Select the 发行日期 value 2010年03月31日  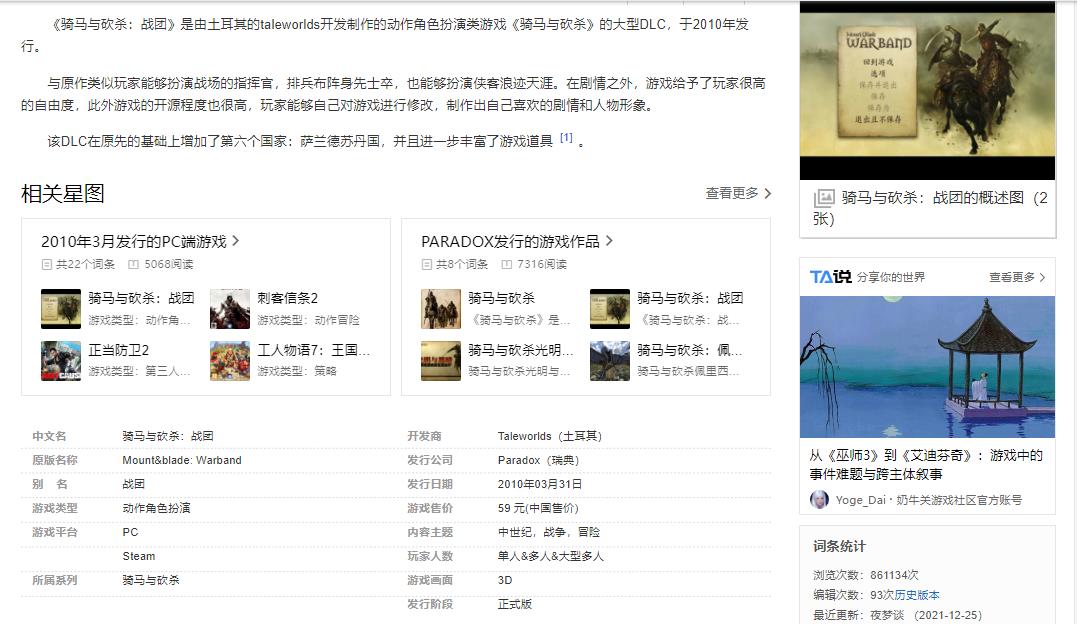pyautogui.click(x=540, y=484)
